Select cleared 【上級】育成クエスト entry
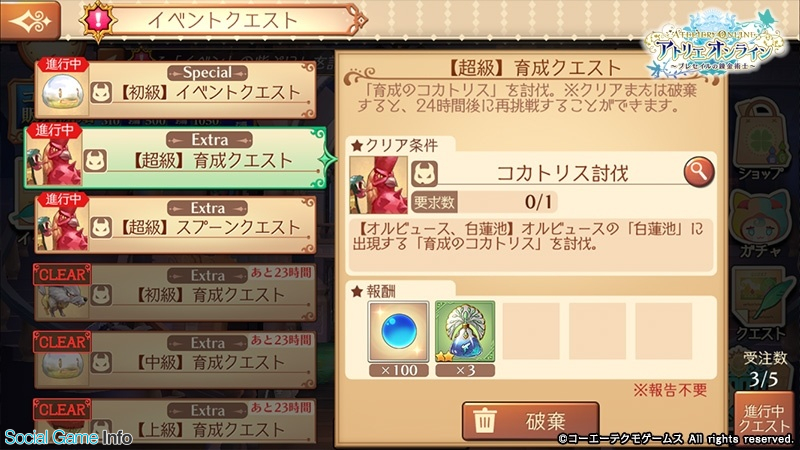 (x=176, y=421)
